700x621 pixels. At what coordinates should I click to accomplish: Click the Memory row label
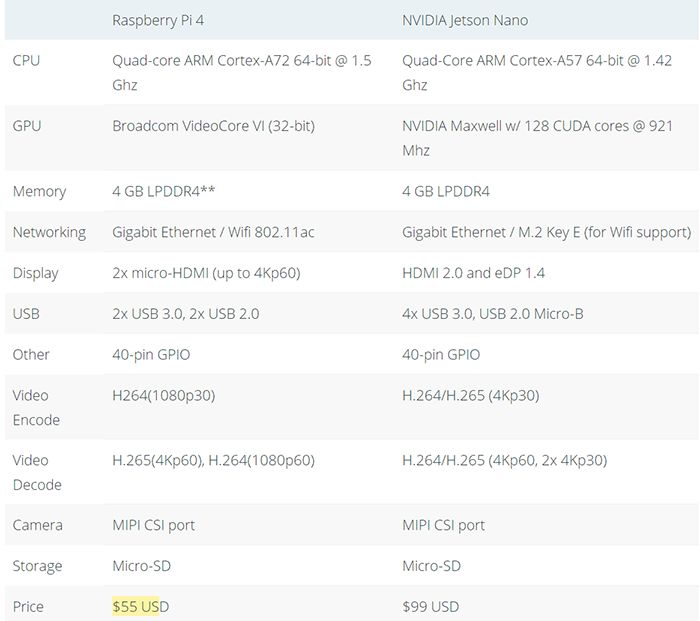[x=39, y=192]
